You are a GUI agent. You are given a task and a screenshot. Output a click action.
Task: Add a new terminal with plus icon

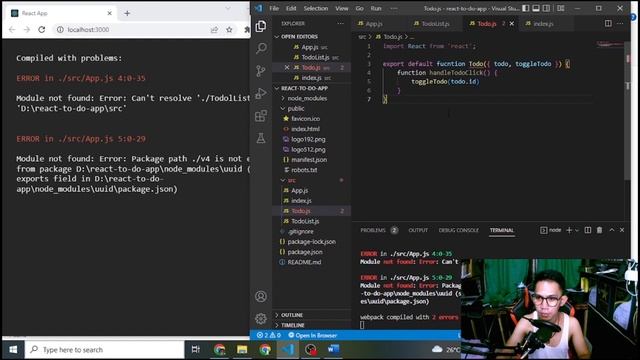click(569, 230)
